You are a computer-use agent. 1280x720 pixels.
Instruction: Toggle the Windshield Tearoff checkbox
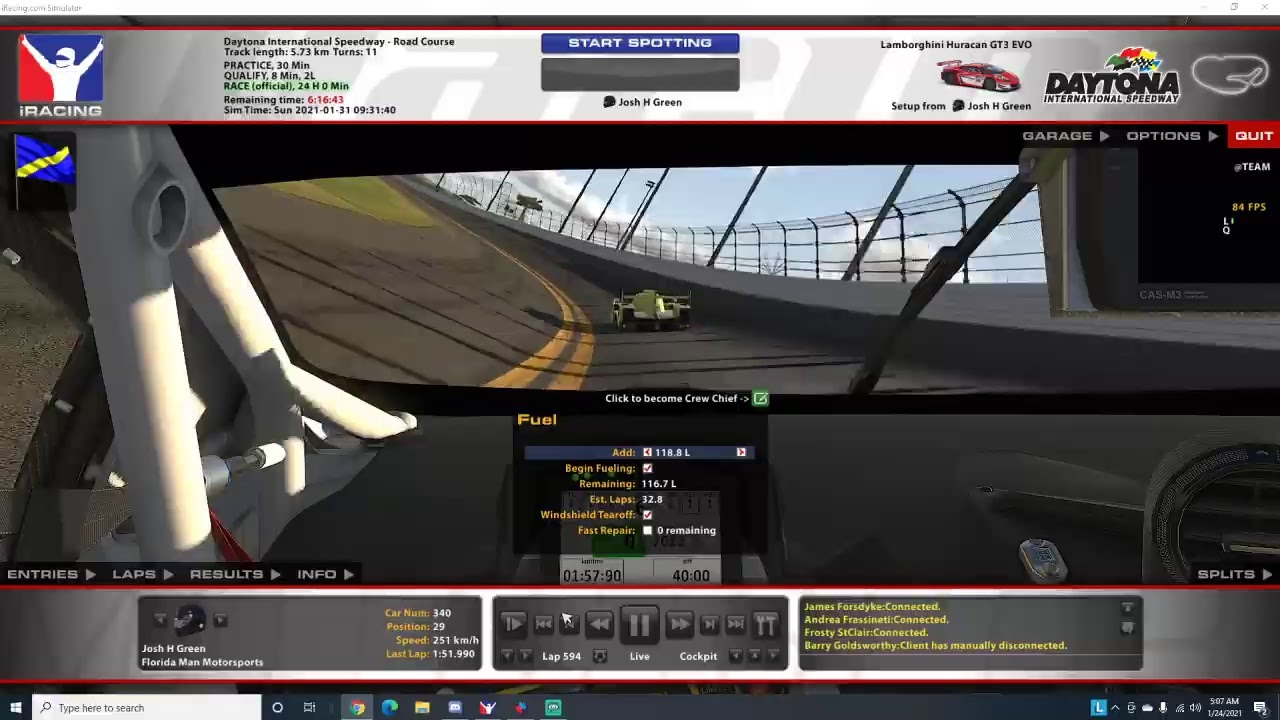point(647,515)
